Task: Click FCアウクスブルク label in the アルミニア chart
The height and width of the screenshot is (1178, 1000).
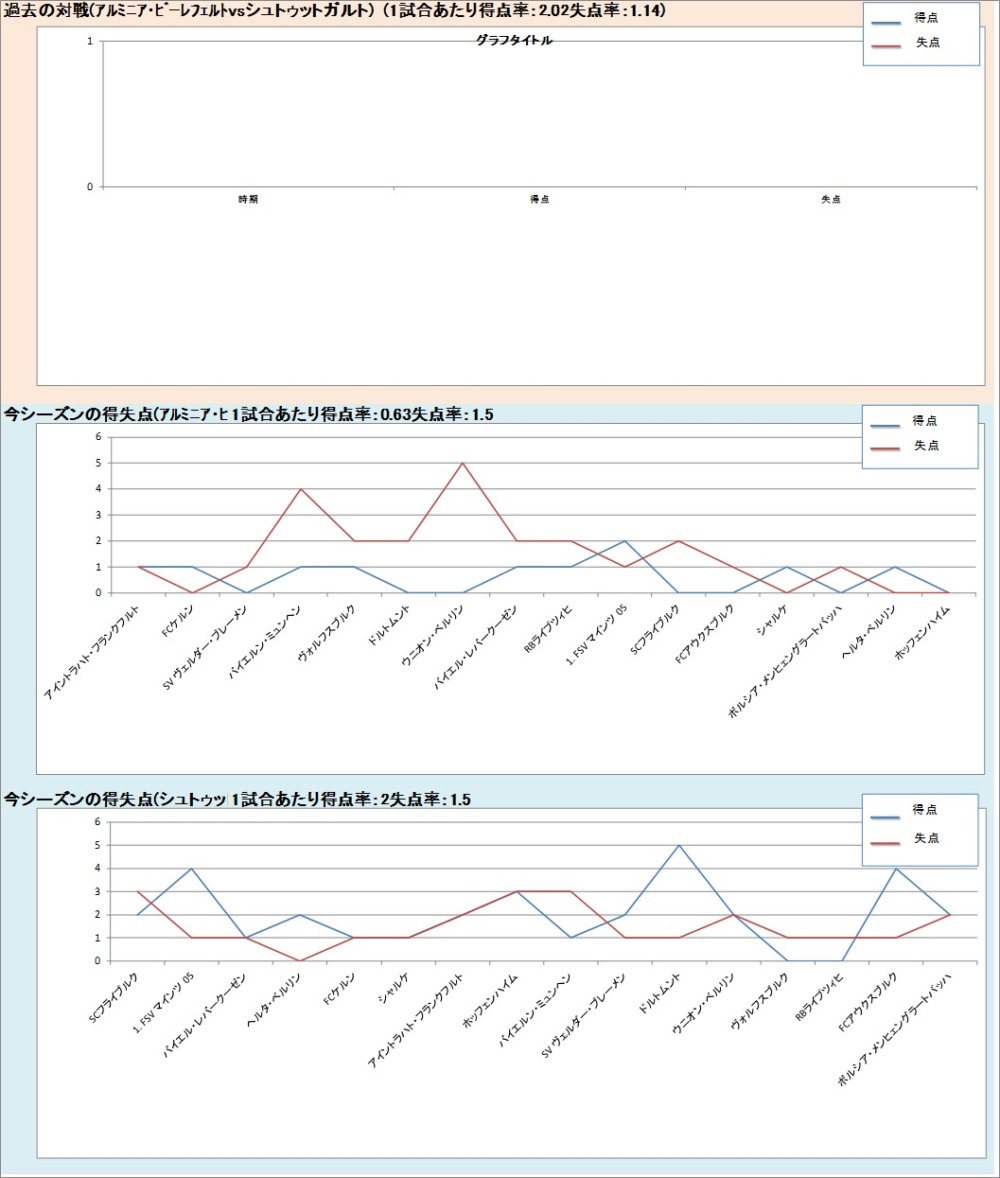Action: pyautogui.click(x=705, y=633)
